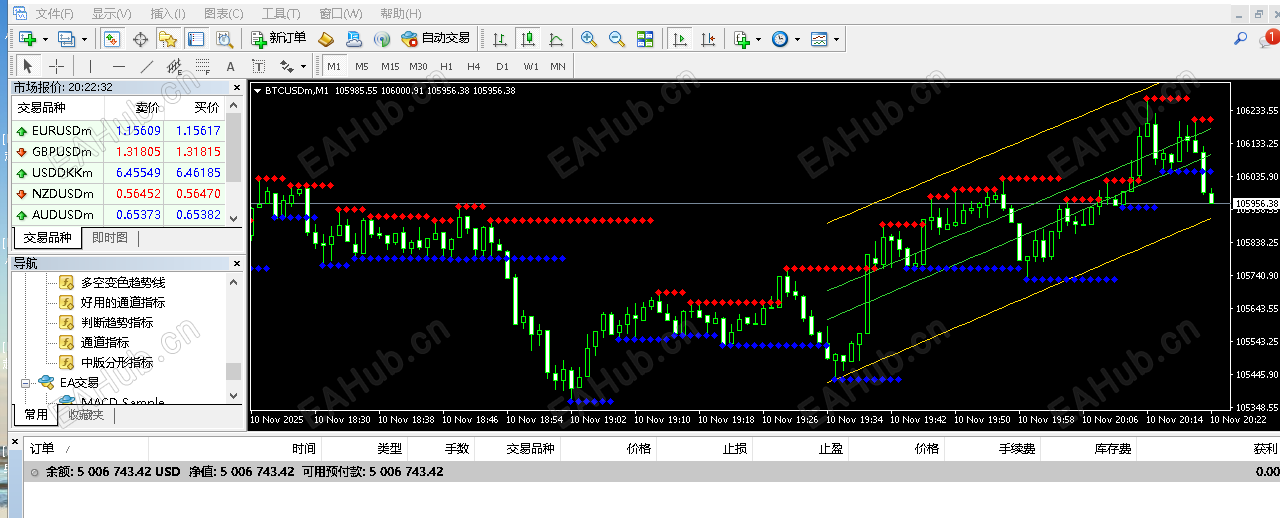
Task: Select the trendline tool
Action: click(x=147, y=66)
